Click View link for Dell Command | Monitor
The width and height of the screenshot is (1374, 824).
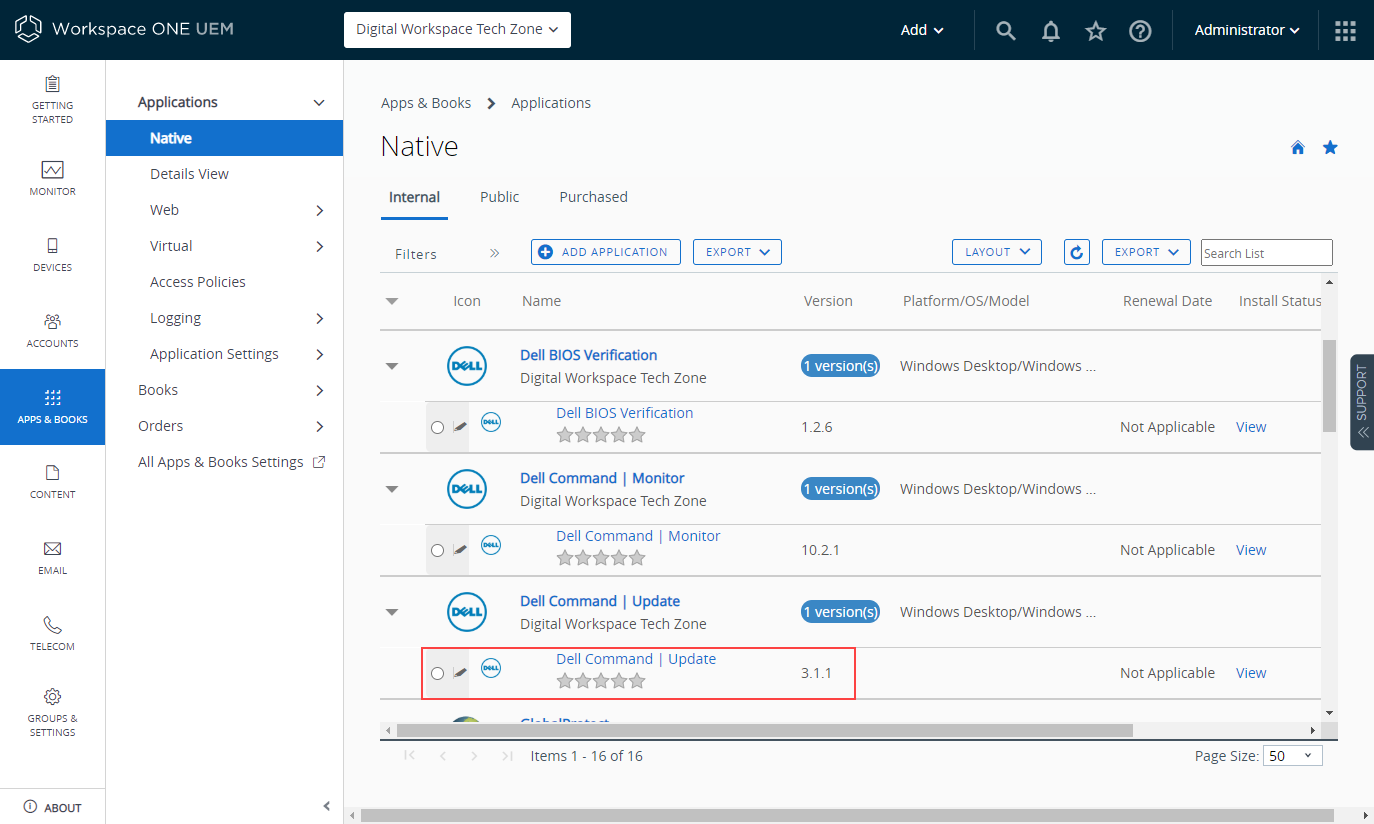coord(1251,550)
